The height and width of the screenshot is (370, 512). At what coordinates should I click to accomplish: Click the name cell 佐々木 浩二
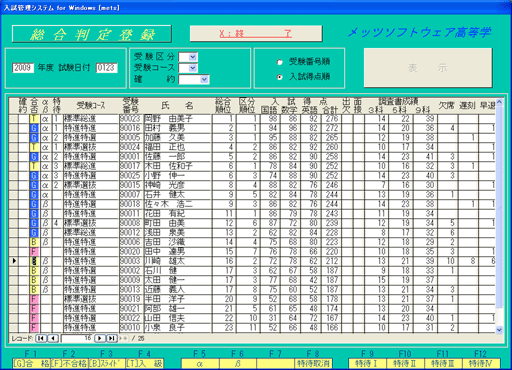(x=178, y=204)
